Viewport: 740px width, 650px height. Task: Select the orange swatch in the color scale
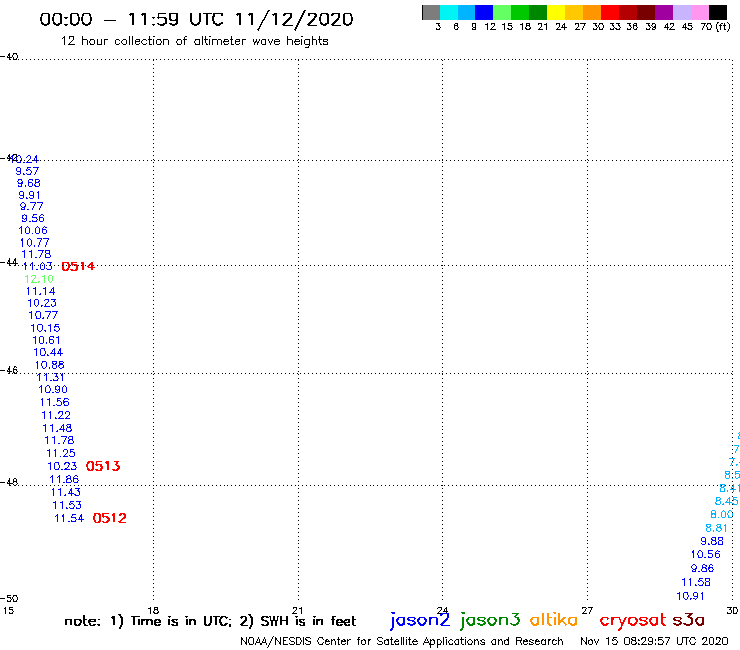(592, 12)
